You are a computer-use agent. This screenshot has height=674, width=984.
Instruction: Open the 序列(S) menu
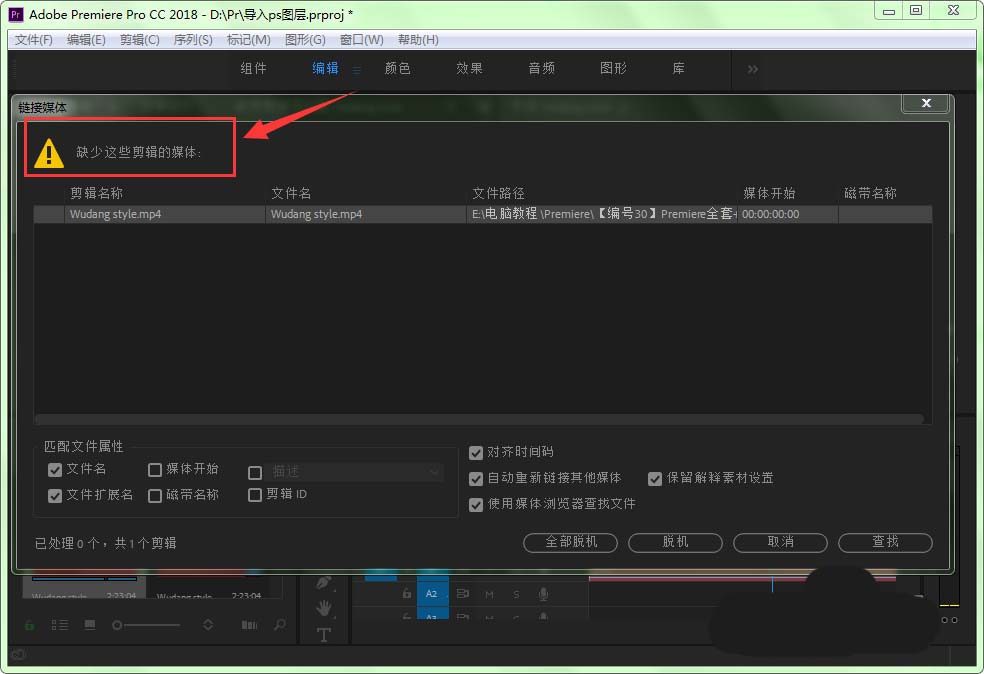[x=193, y=40]
